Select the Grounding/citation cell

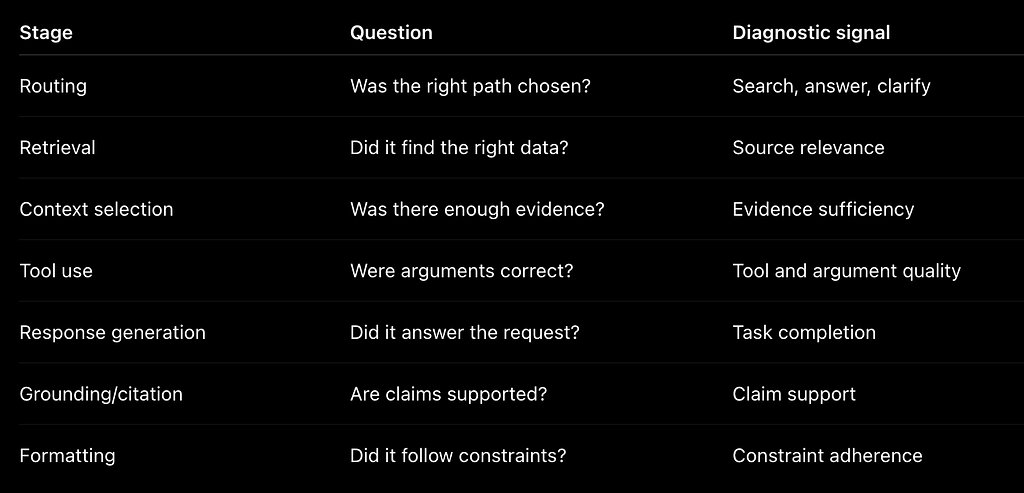pyautogui.click(x=101, y=394)
